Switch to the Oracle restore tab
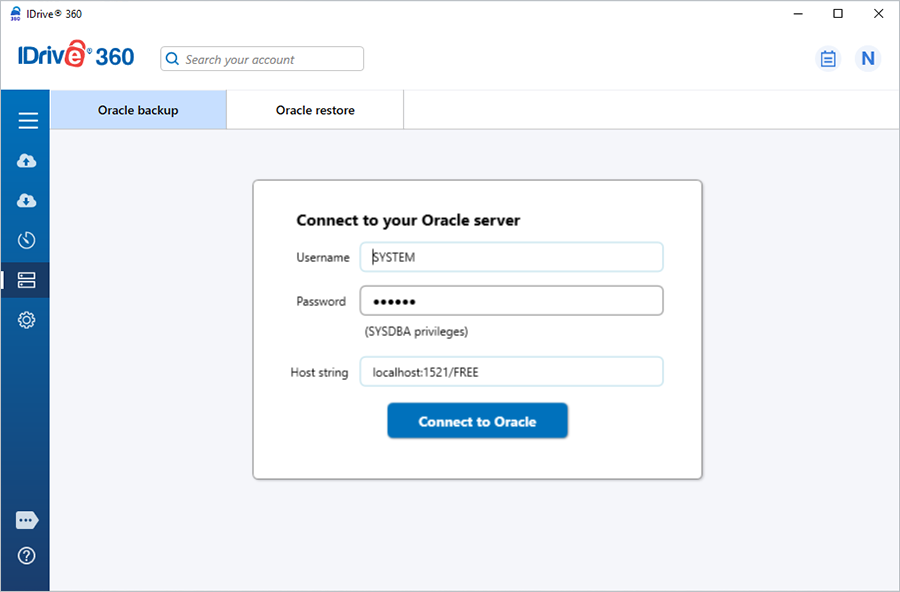This screenshot has height=592, width=900. pyautogui.click(x=315, y=110)
